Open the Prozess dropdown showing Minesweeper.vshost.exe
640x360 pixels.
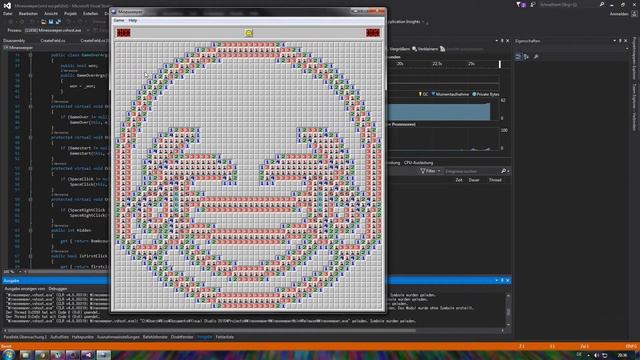click(x=56, y=30)
